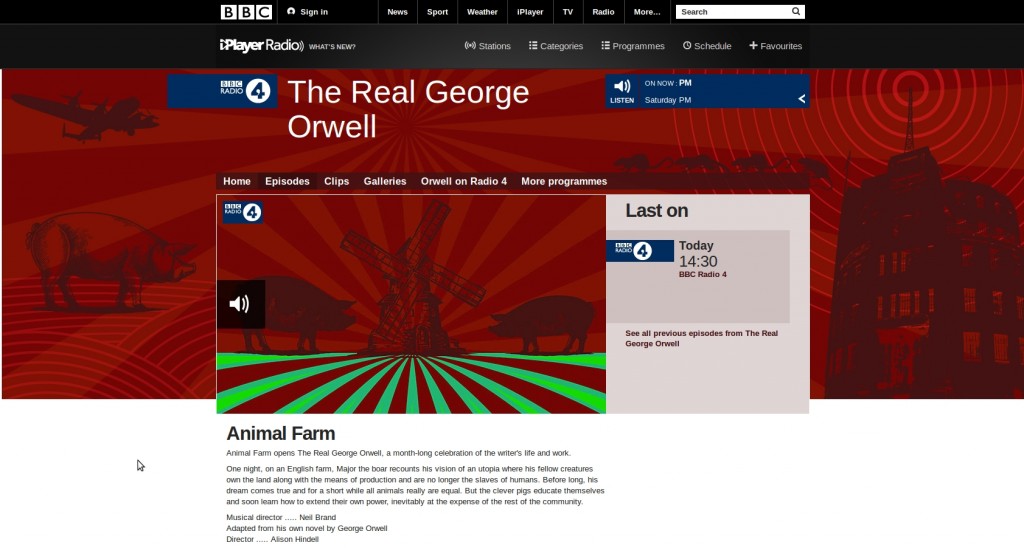Click the Animal Farm windmill image
The image size is (1024, 548).
pos(411,304)
